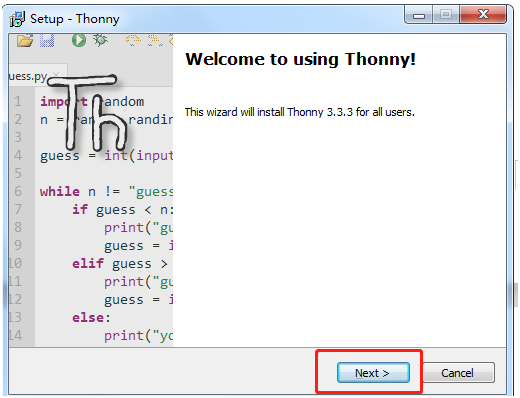Click the 'while' keyword on line 6
The width and height of the screenshot is (520, 398).
[60, 192]
